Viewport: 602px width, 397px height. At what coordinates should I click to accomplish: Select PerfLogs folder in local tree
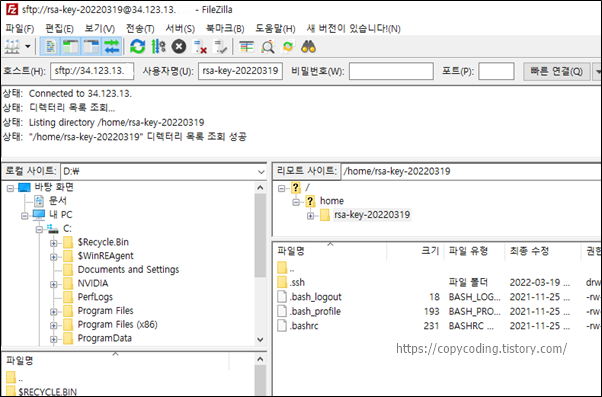click(x=95, y=297)
